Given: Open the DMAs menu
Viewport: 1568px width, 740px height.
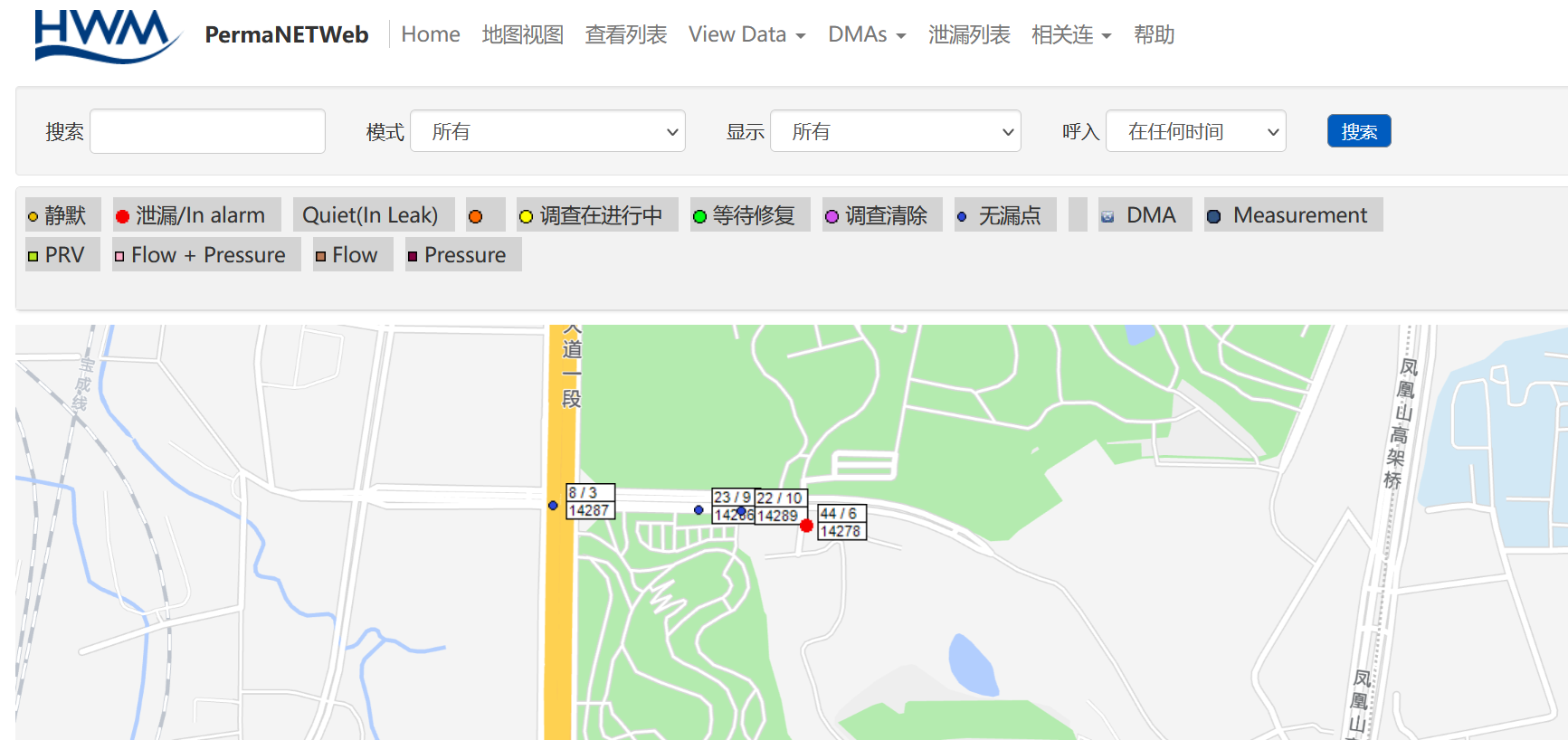Looking at the screenshot, I should pos(866,34).
